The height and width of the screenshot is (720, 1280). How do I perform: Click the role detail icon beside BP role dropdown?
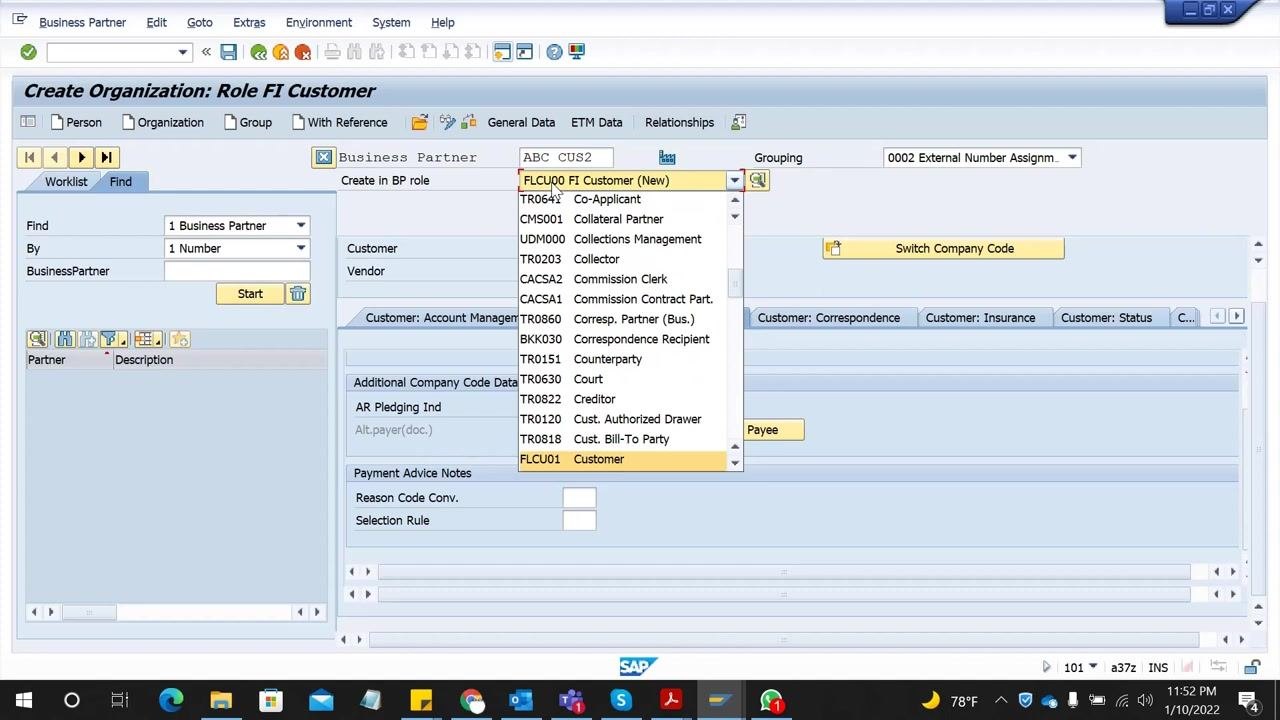pyautogui.click(x=757, y=180)
